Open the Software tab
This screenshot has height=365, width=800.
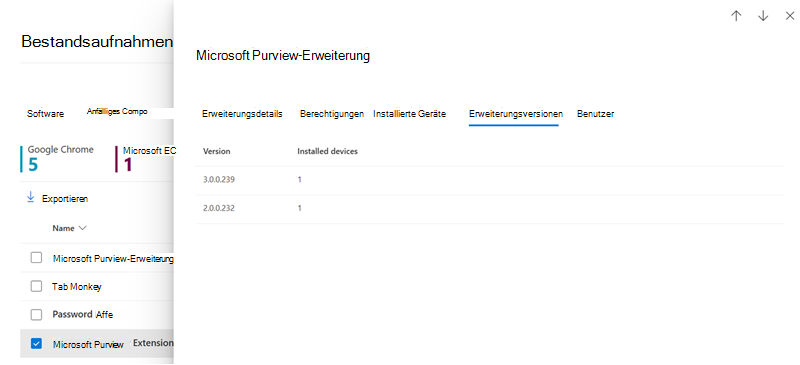click(x=45, y=114)
